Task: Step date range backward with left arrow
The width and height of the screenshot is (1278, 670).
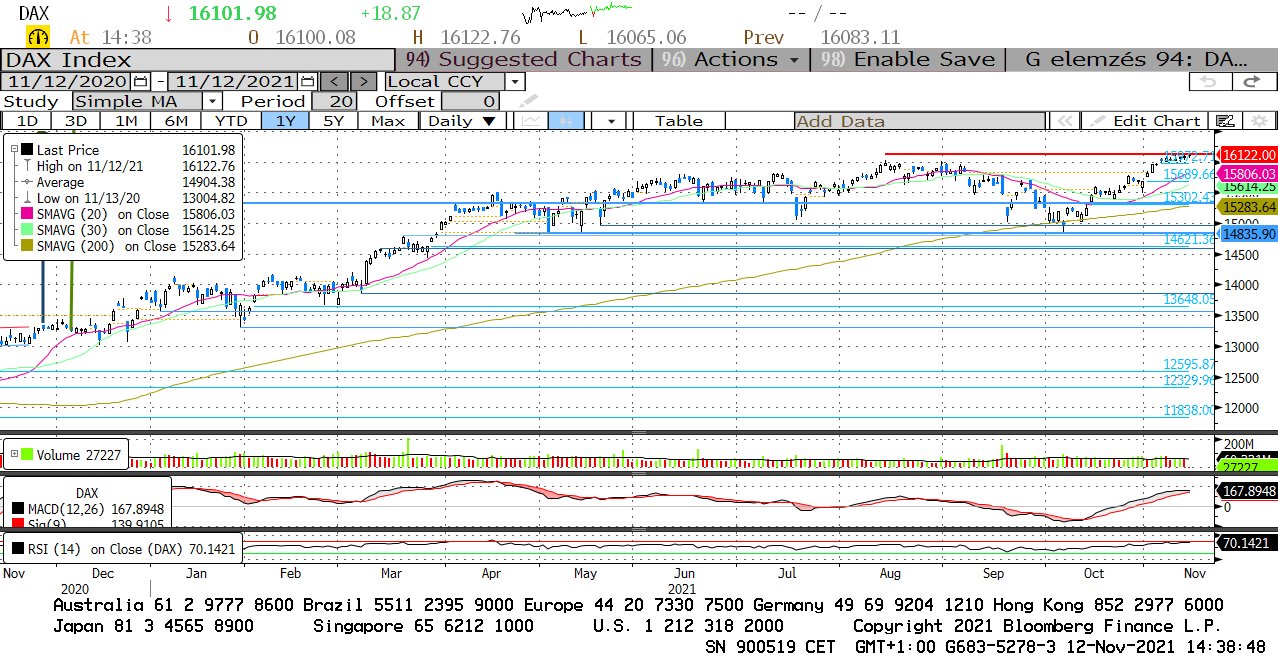Action: coord(336,81)
